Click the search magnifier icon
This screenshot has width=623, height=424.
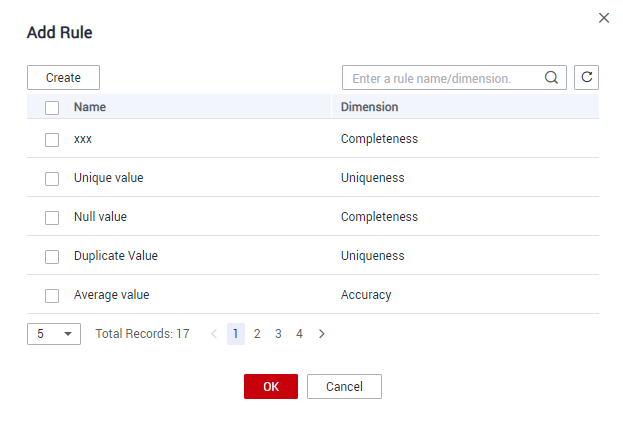[x=551, y=77]
